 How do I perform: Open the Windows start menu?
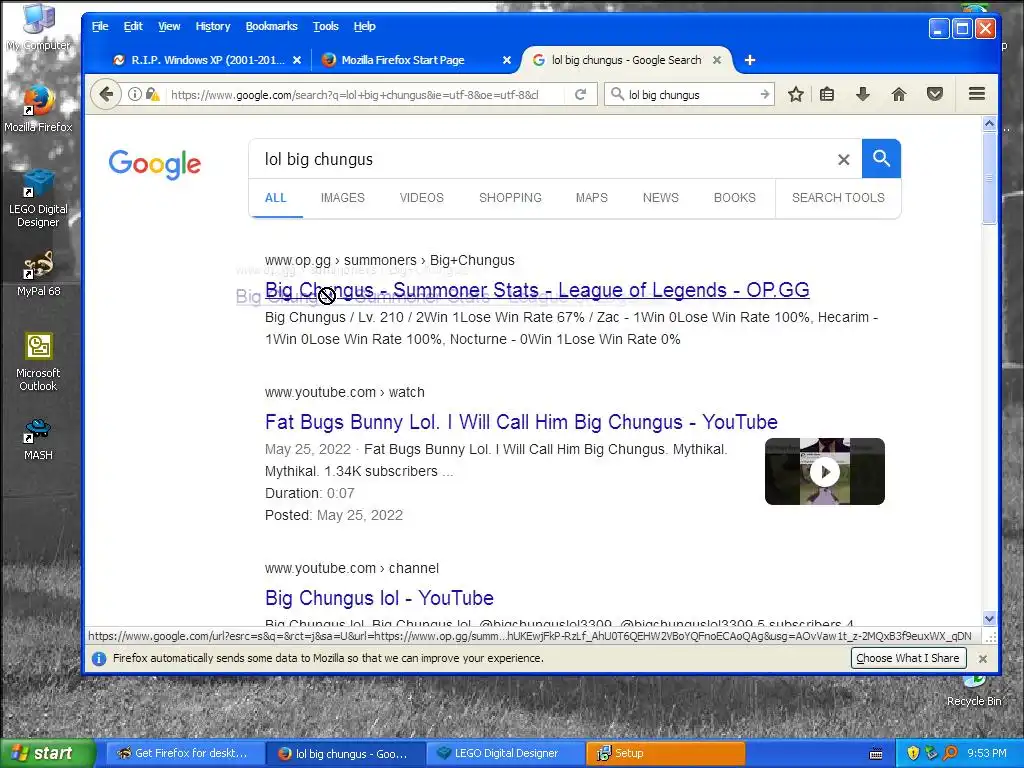pyautogui.click(x=48, y=754)
